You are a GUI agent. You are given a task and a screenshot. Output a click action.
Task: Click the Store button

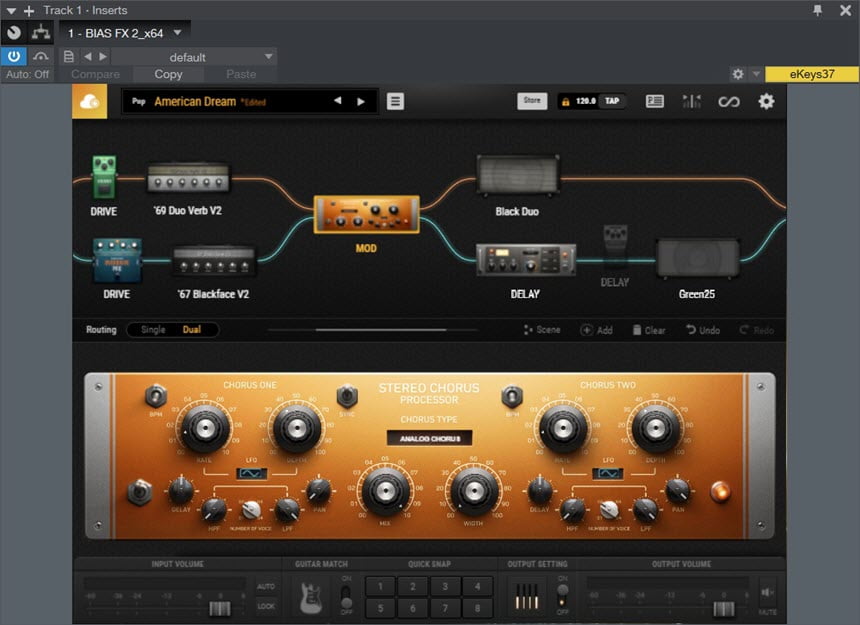pos(532,101)
